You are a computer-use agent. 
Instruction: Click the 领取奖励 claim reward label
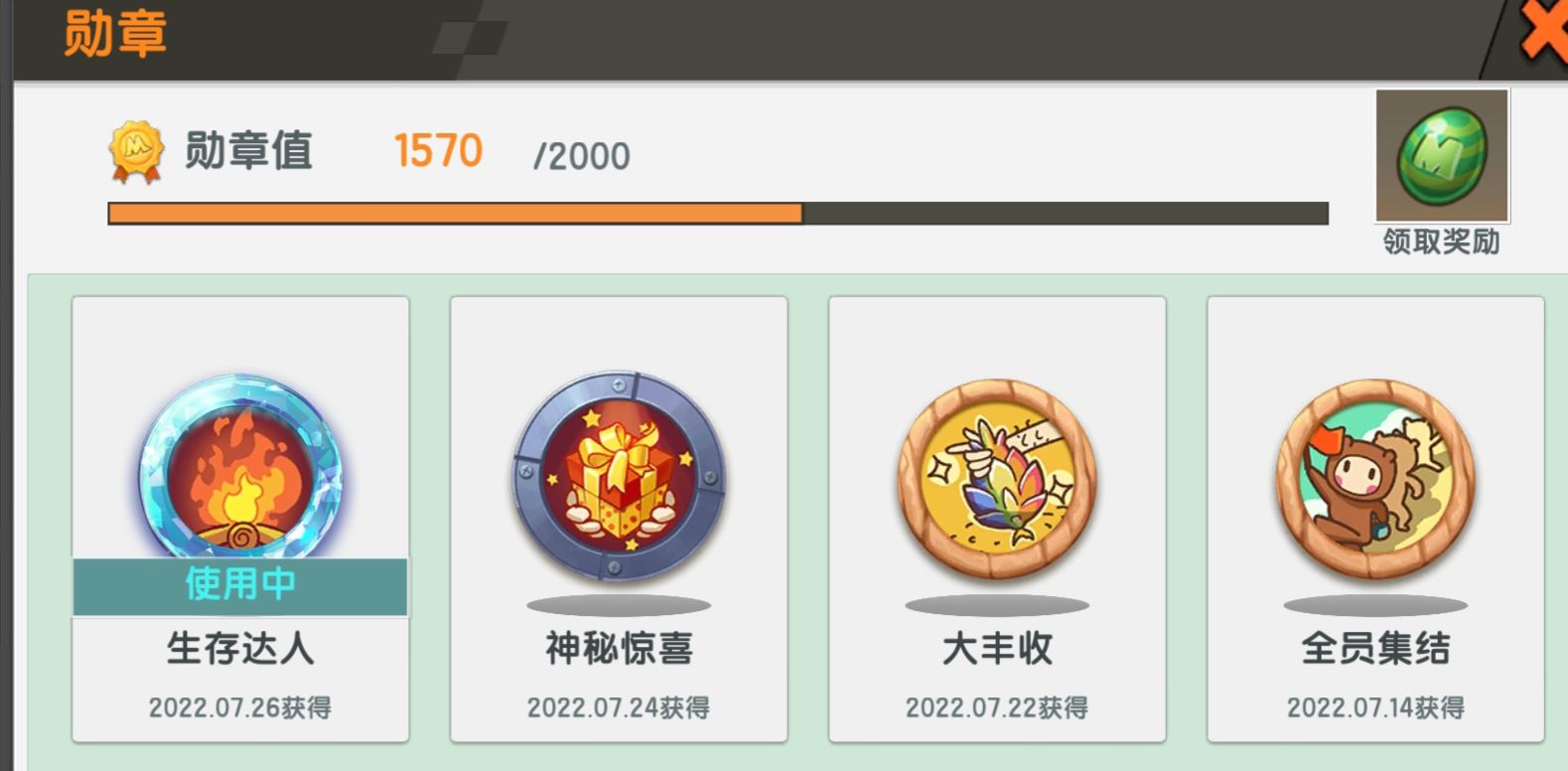click(x=1441, y=241)
